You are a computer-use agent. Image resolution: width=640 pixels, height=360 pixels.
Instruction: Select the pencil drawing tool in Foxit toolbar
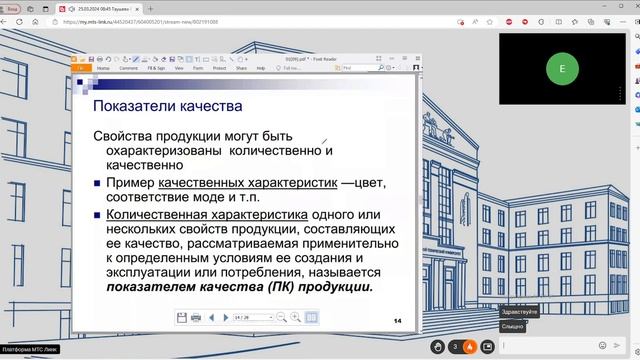click(136, 60)
